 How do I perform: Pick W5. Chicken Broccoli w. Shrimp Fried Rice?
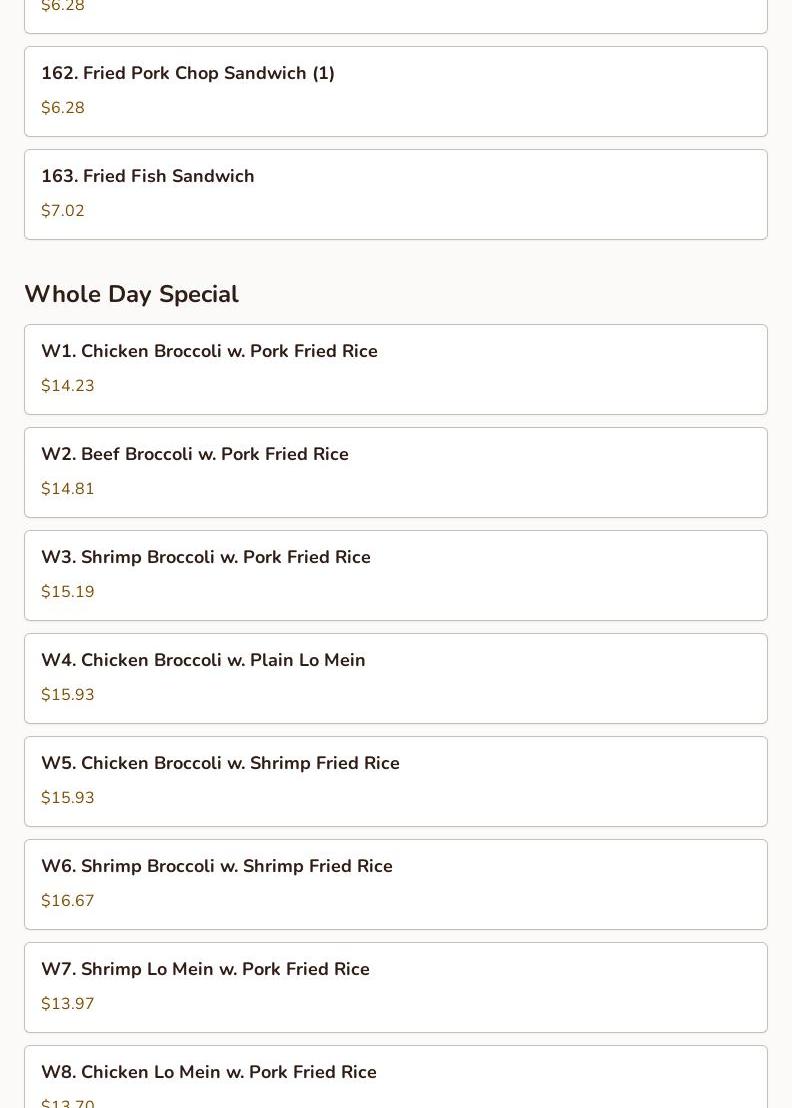[220, 764]
